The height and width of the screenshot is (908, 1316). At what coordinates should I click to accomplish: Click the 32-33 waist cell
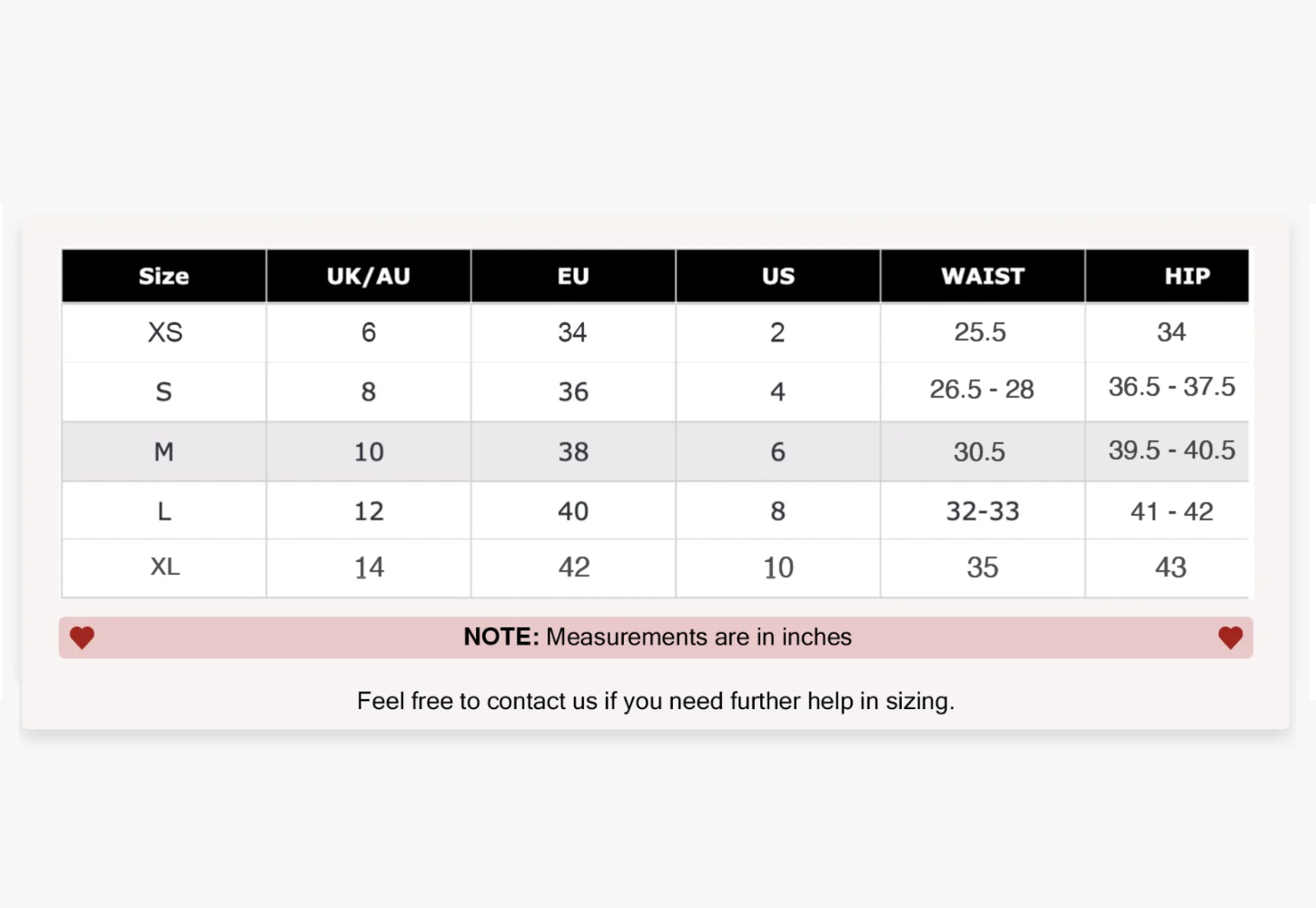pos(983,511)
